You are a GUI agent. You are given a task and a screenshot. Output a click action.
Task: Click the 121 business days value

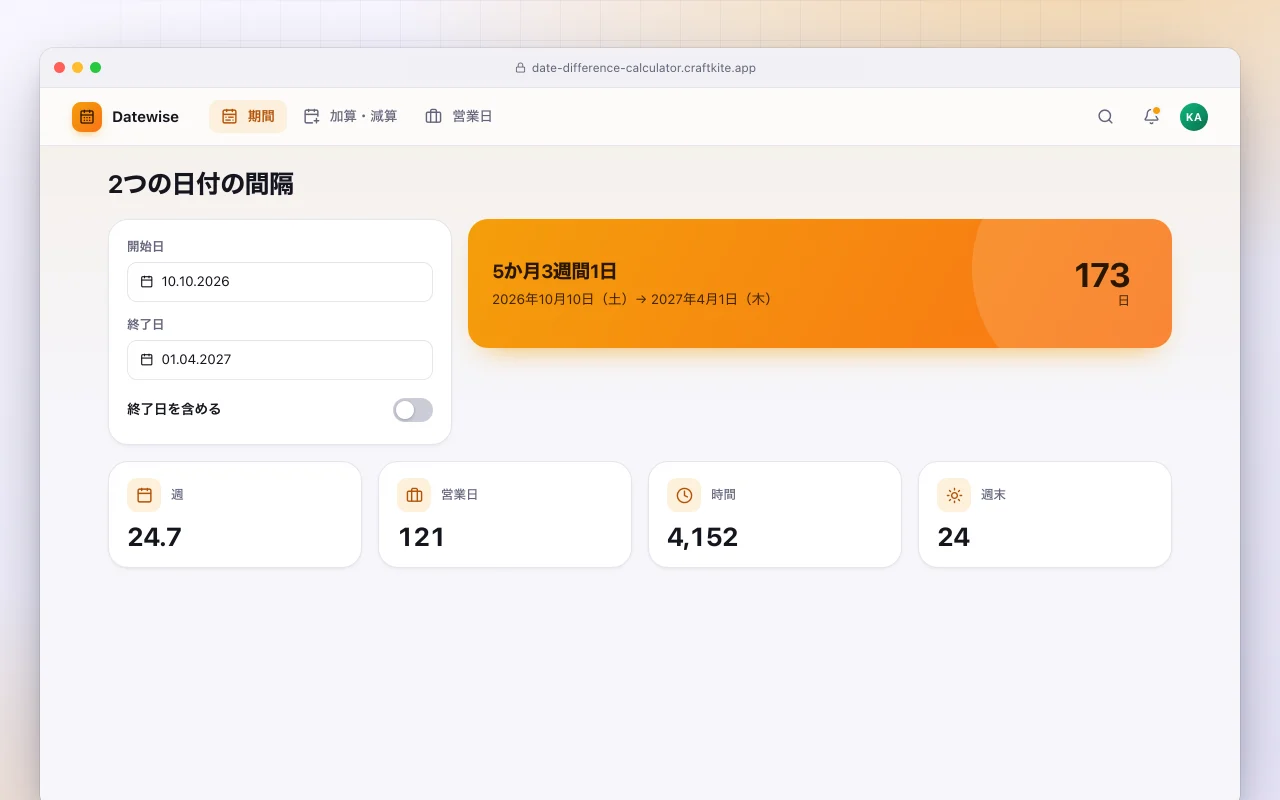pos(422,537)
